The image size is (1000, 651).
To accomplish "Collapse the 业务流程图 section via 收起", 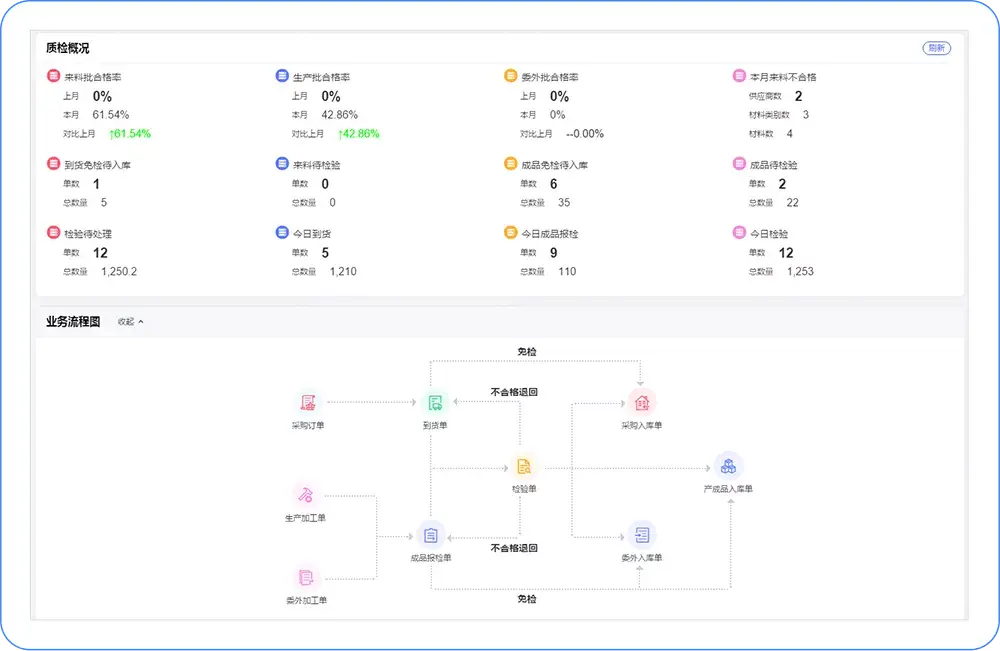I will (130, 321).
